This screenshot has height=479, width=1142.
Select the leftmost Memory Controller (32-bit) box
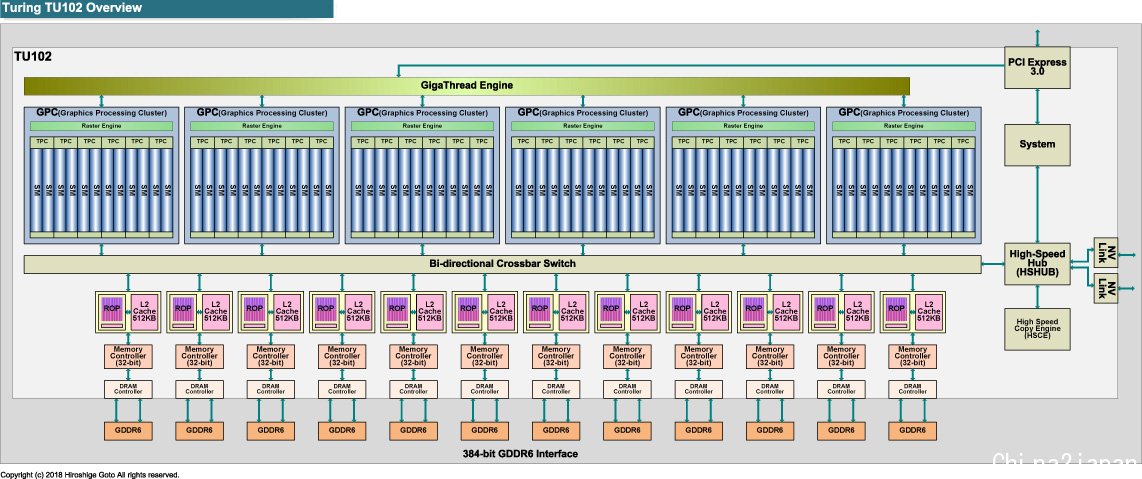coord(128,356)
